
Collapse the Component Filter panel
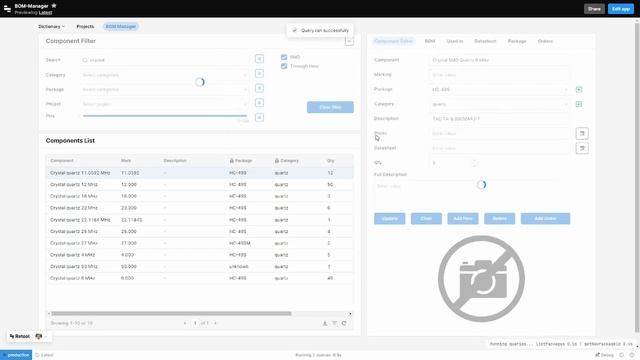pyautogui.click(x=349, y=41)
